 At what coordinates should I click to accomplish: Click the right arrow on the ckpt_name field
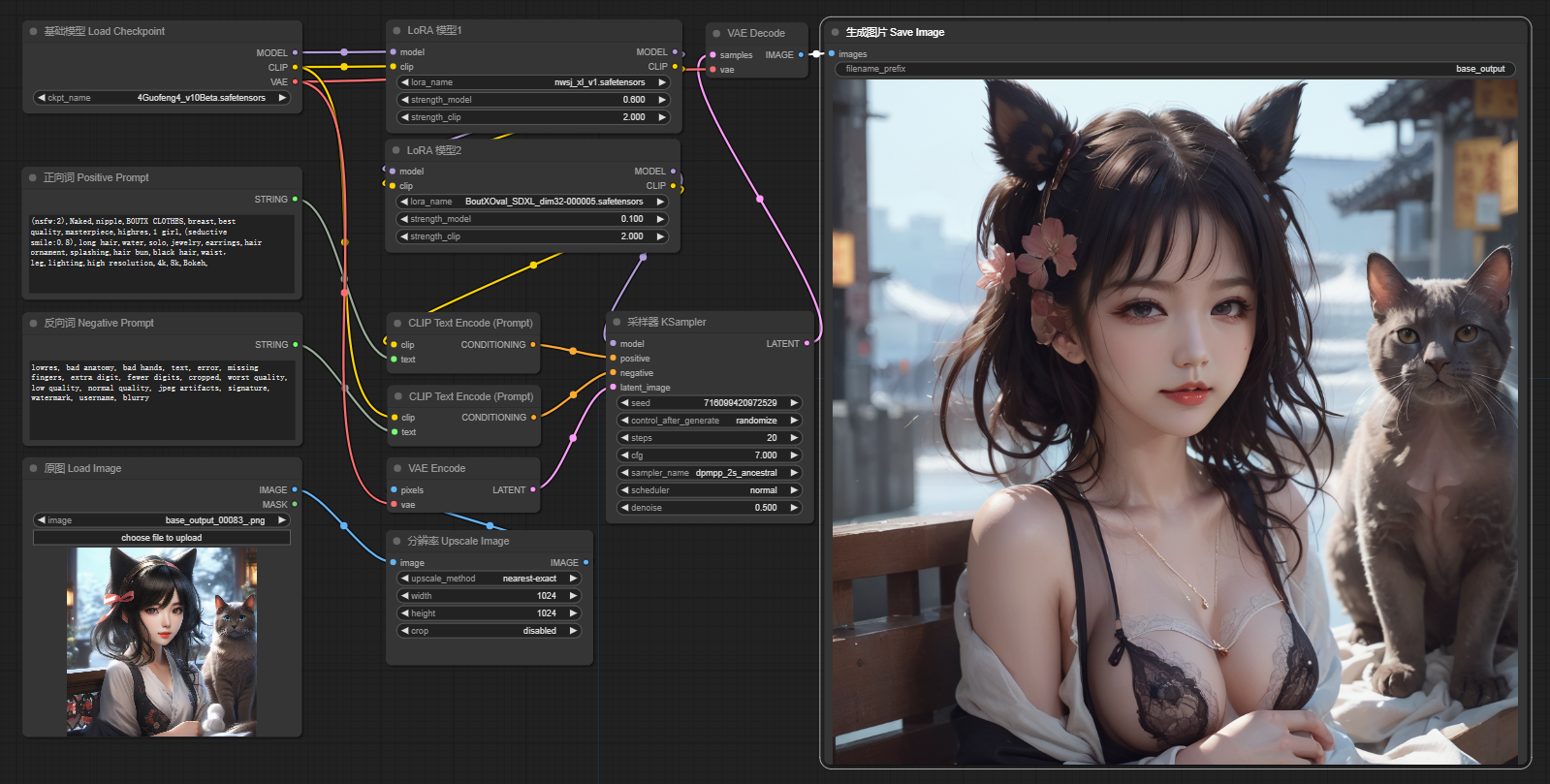pyautogui.click(x=282, y=98)
